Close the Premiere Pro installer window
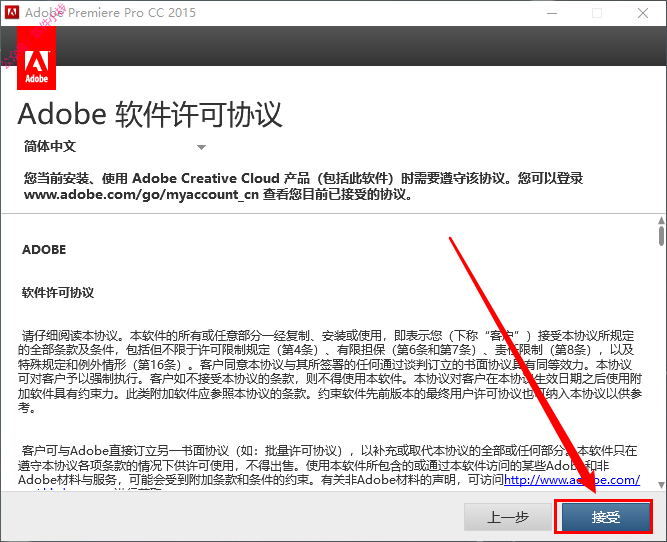 pyautogui.click(x=643, y=13)
